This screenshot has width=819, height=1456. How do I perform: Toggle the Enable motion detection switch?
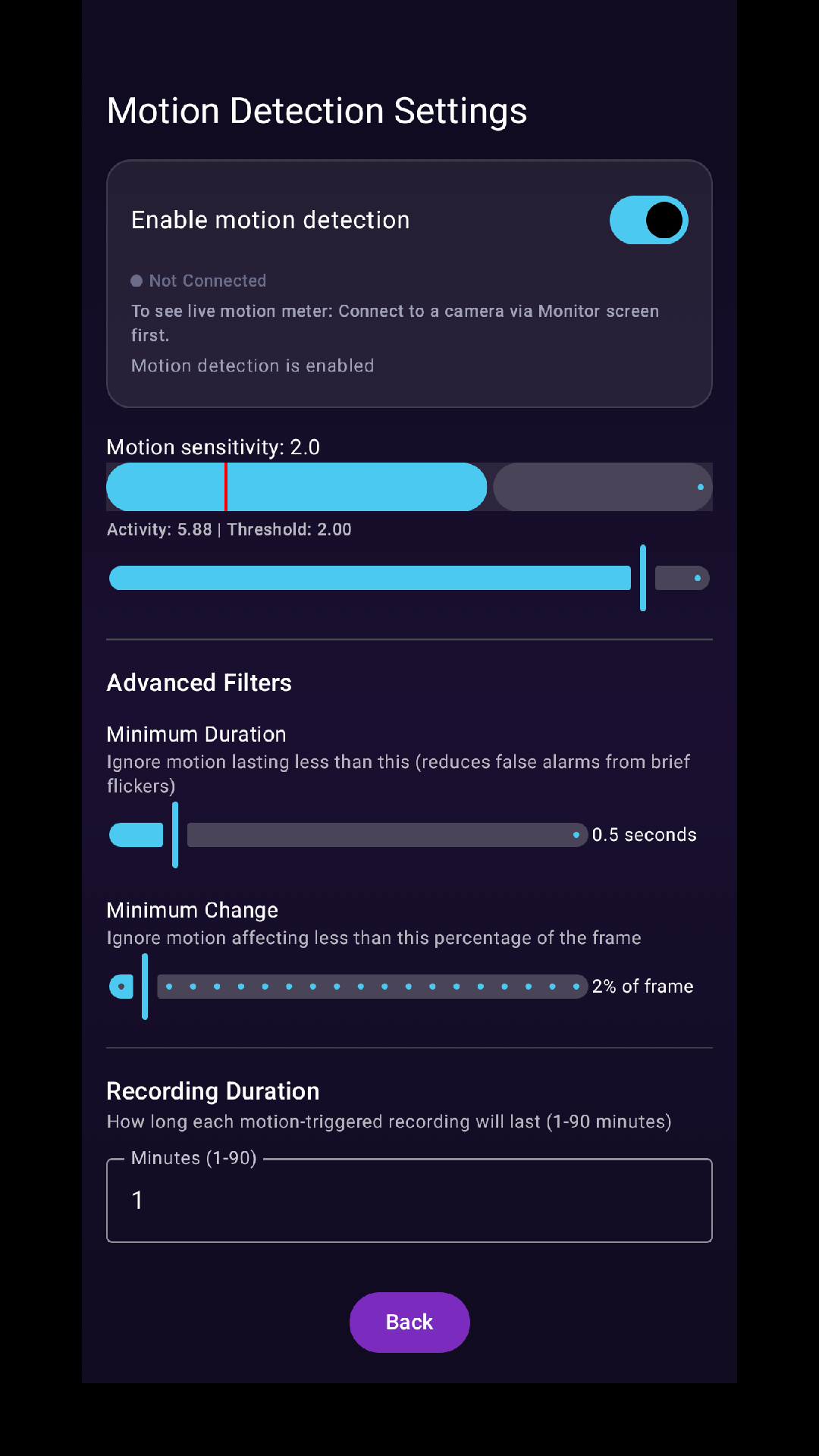(648, 220)
